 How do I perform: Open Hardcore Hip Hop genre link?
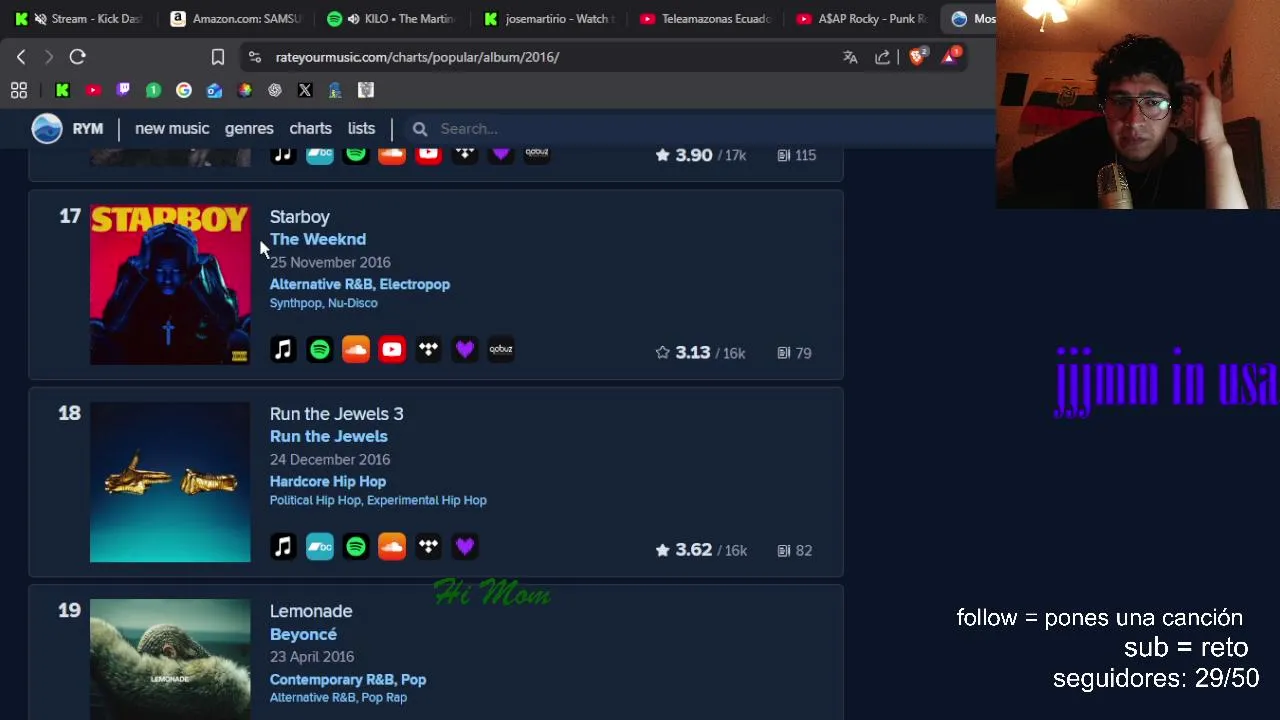(x=328, y=481)
